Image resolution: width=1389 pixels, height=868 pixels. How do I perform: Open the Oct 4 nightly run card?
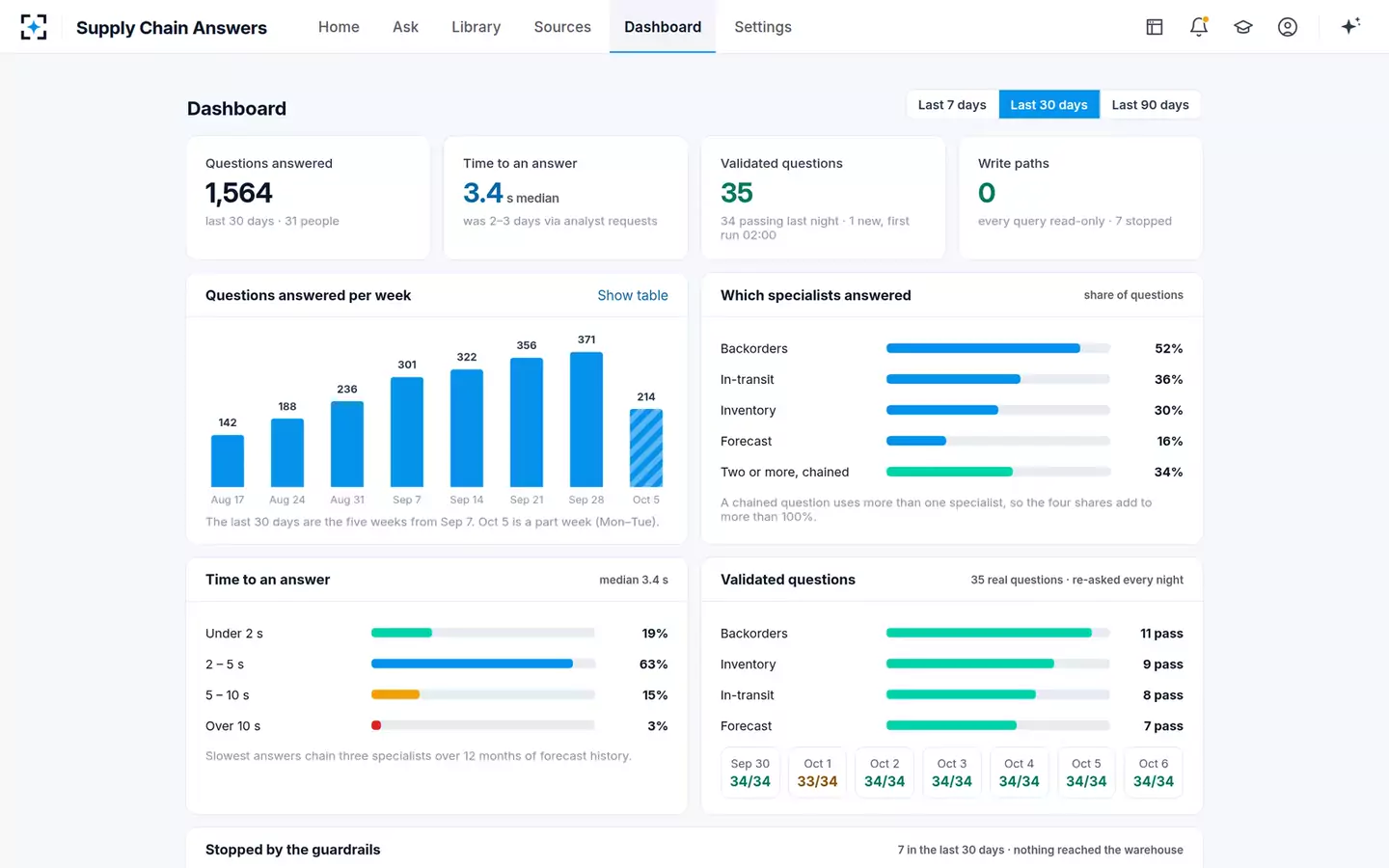coord(1019,773)
